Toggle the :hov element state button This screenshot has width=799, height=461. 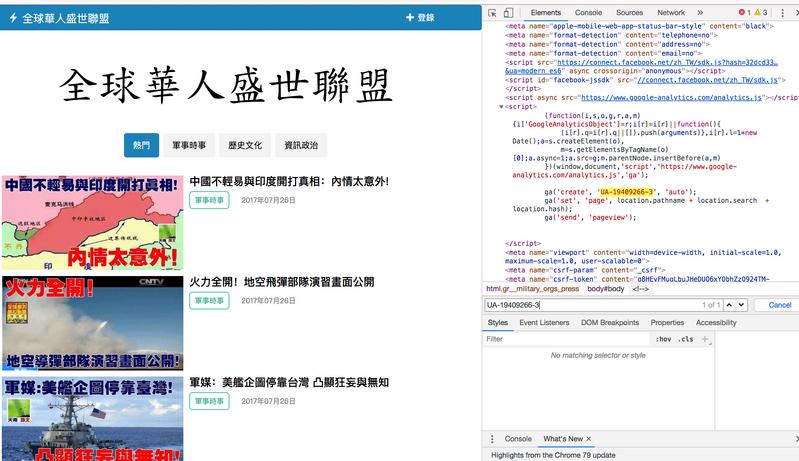663,339
